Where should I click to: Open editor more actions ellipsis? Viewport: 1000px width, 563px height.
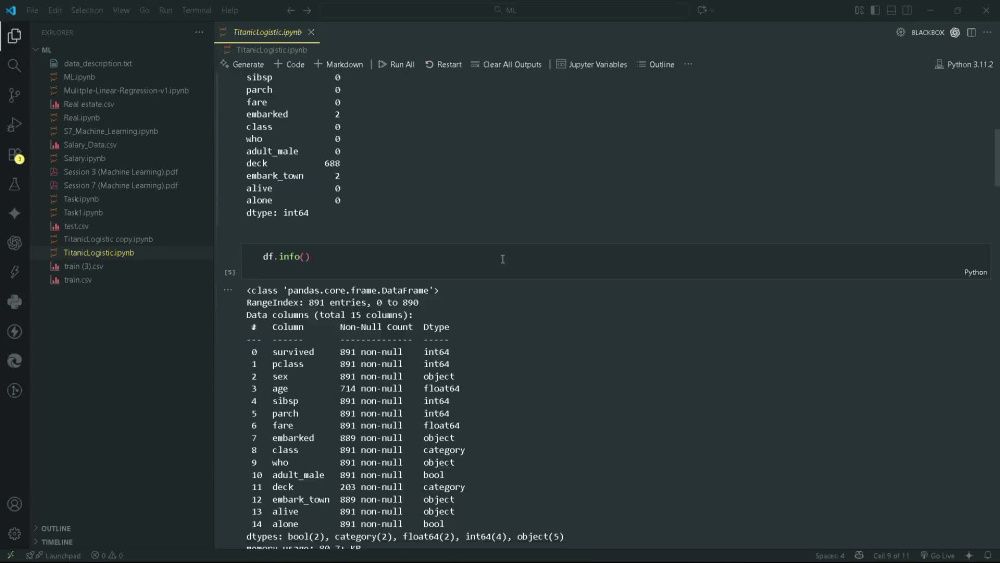(987, 32)
